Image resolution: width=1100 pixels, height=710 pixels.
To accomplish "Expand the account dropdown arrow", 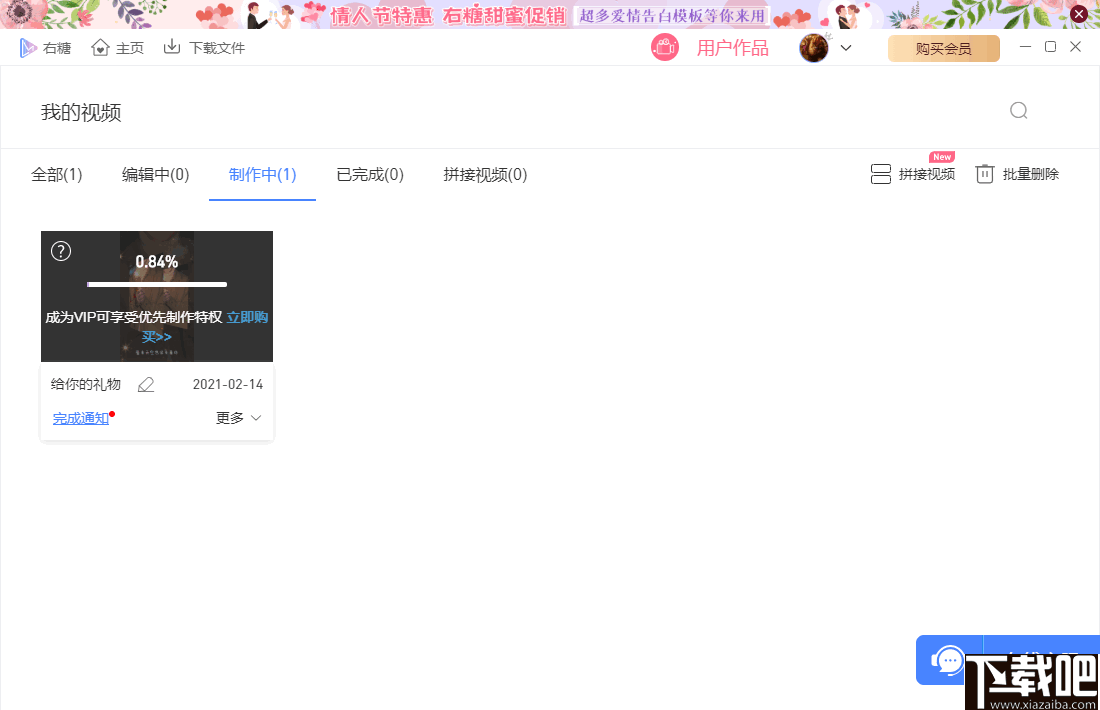I will click(846, 48).
